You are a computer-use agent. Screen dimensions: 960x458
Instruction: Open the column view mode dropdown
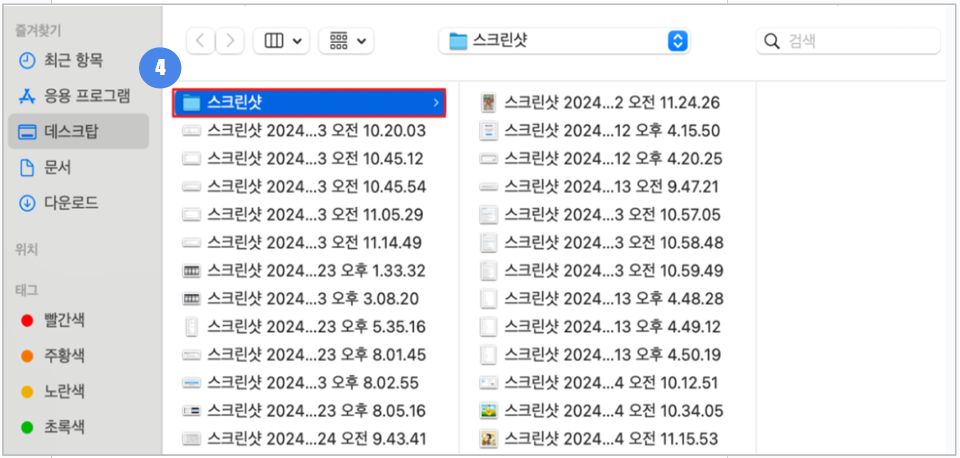click(282, 41)
